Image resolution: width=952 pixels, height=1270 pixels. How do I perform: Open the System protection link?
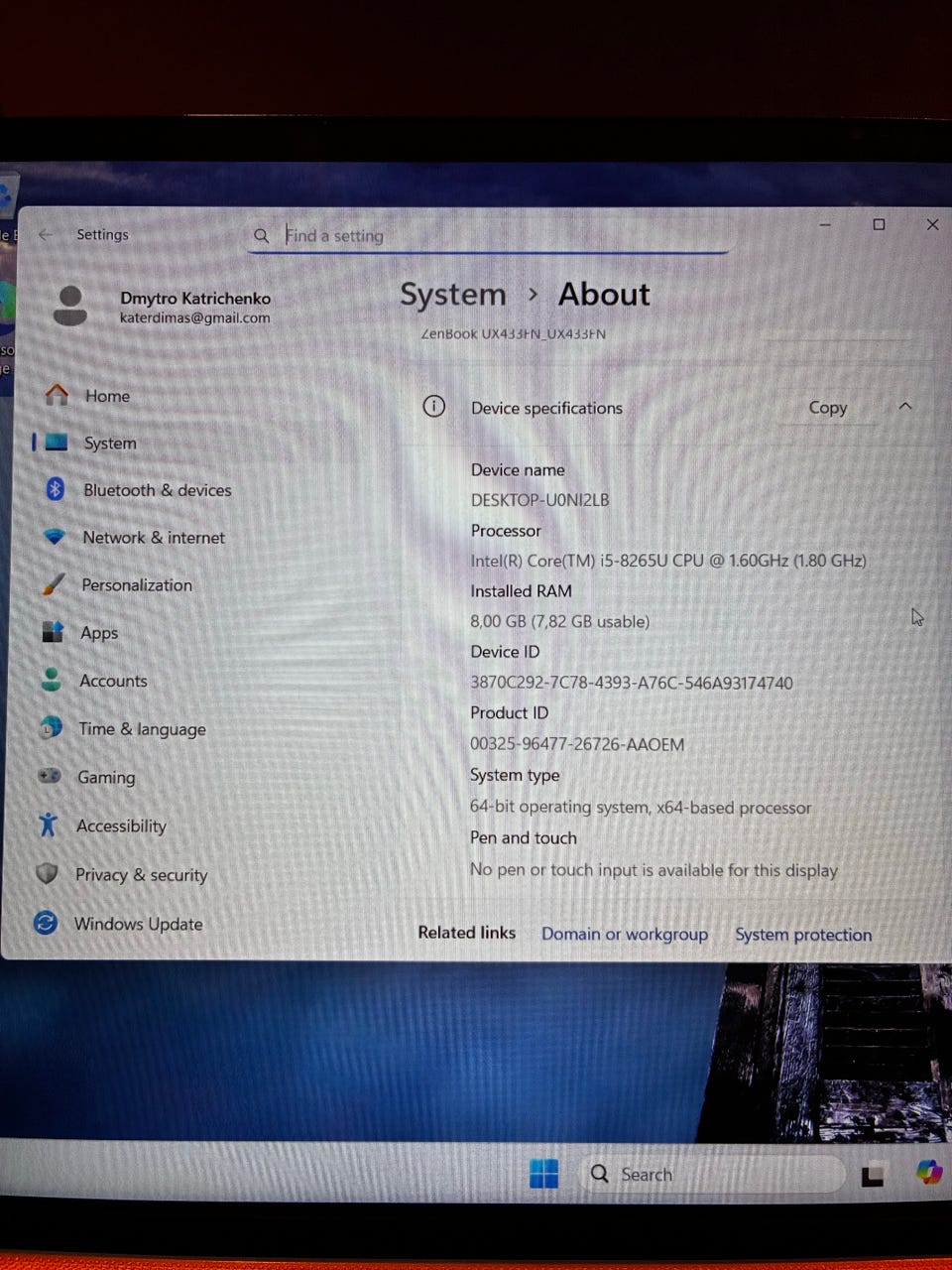tap(803, 935)
